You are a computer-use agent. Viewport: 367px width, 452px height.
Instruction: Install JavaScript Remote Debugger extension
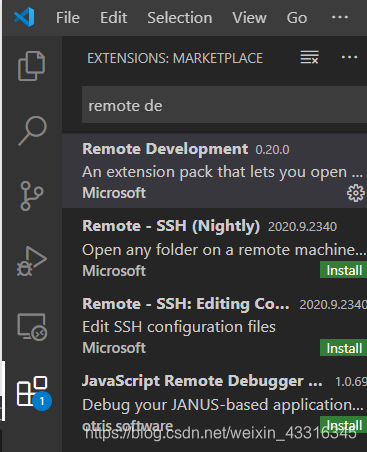click(x=344, y=424)
